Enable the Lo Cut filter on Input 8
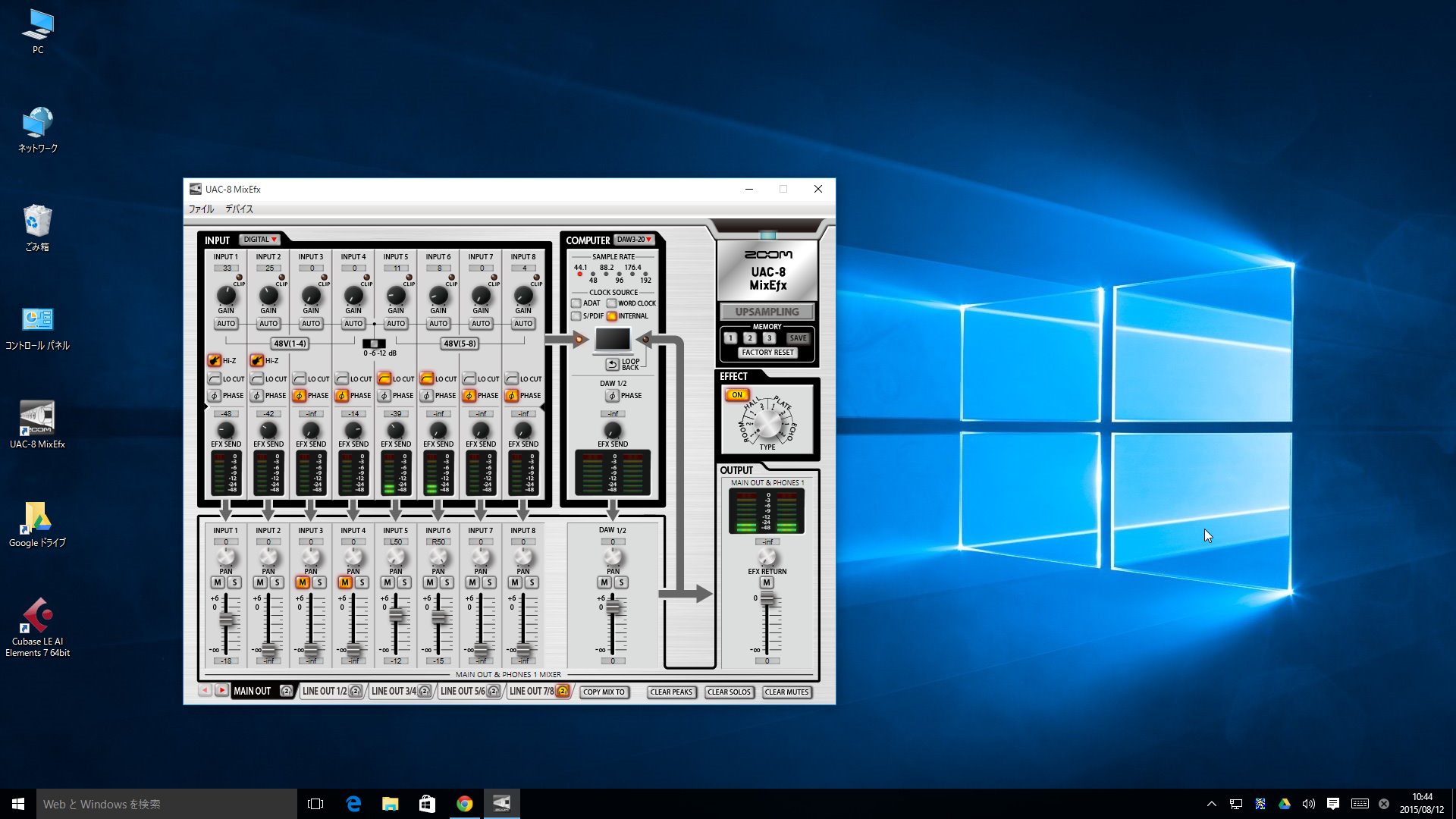The height and width of the screenshot is (819, 1456). pos(511,378)
